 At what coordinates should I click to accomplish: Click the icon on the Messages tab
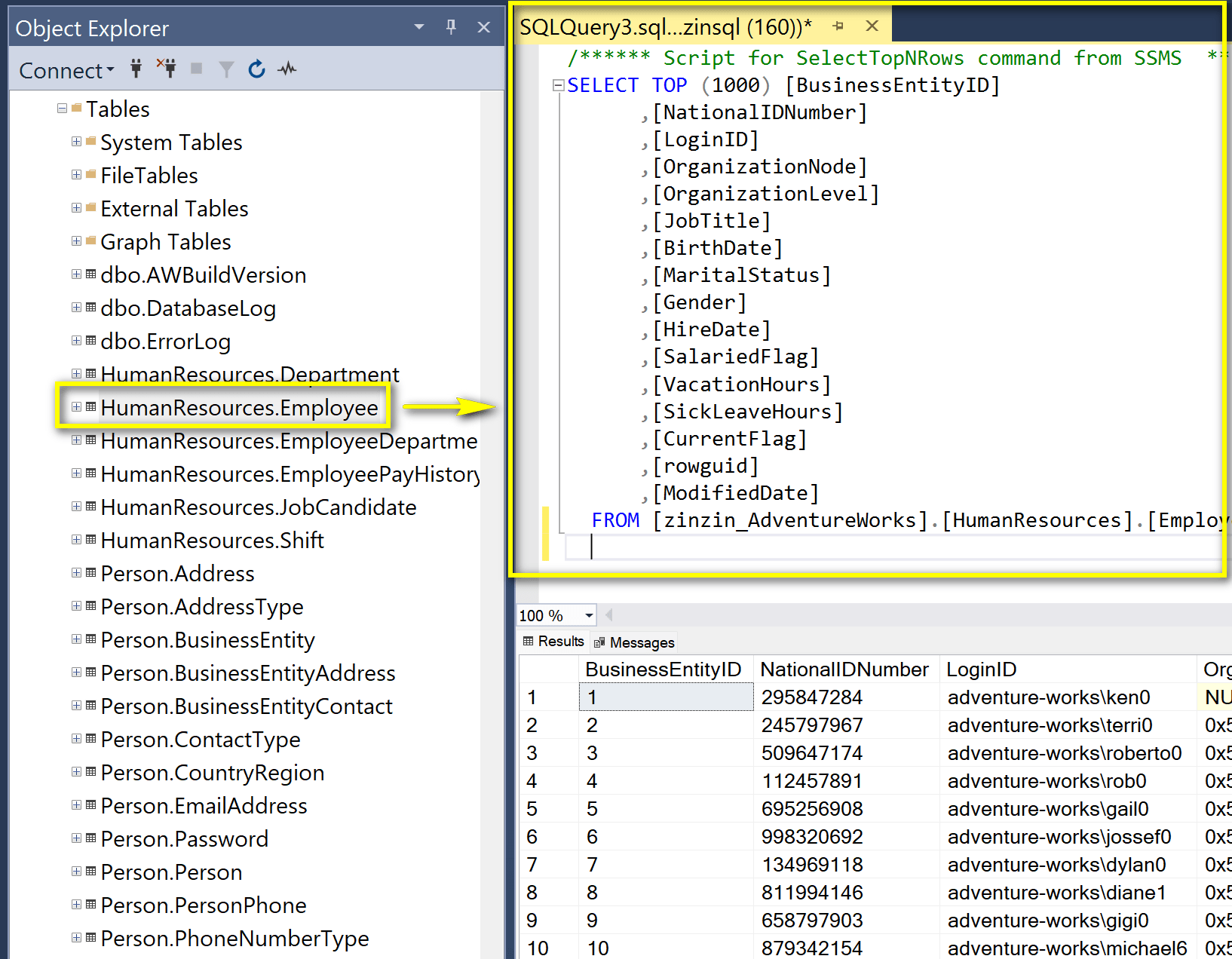point(599,642)
